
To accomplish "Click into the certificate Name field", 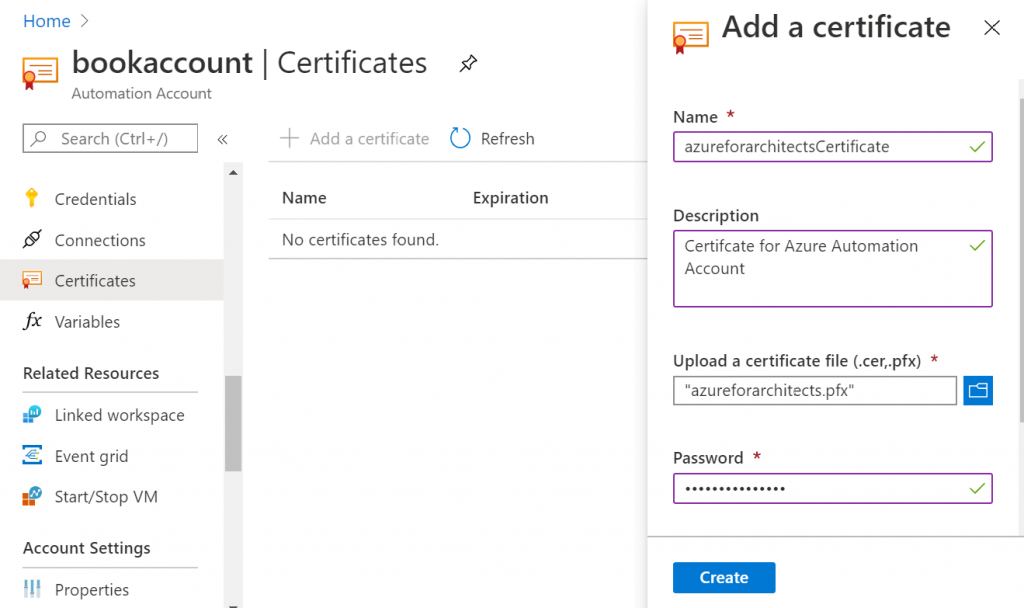I will [x=820, y=147].
